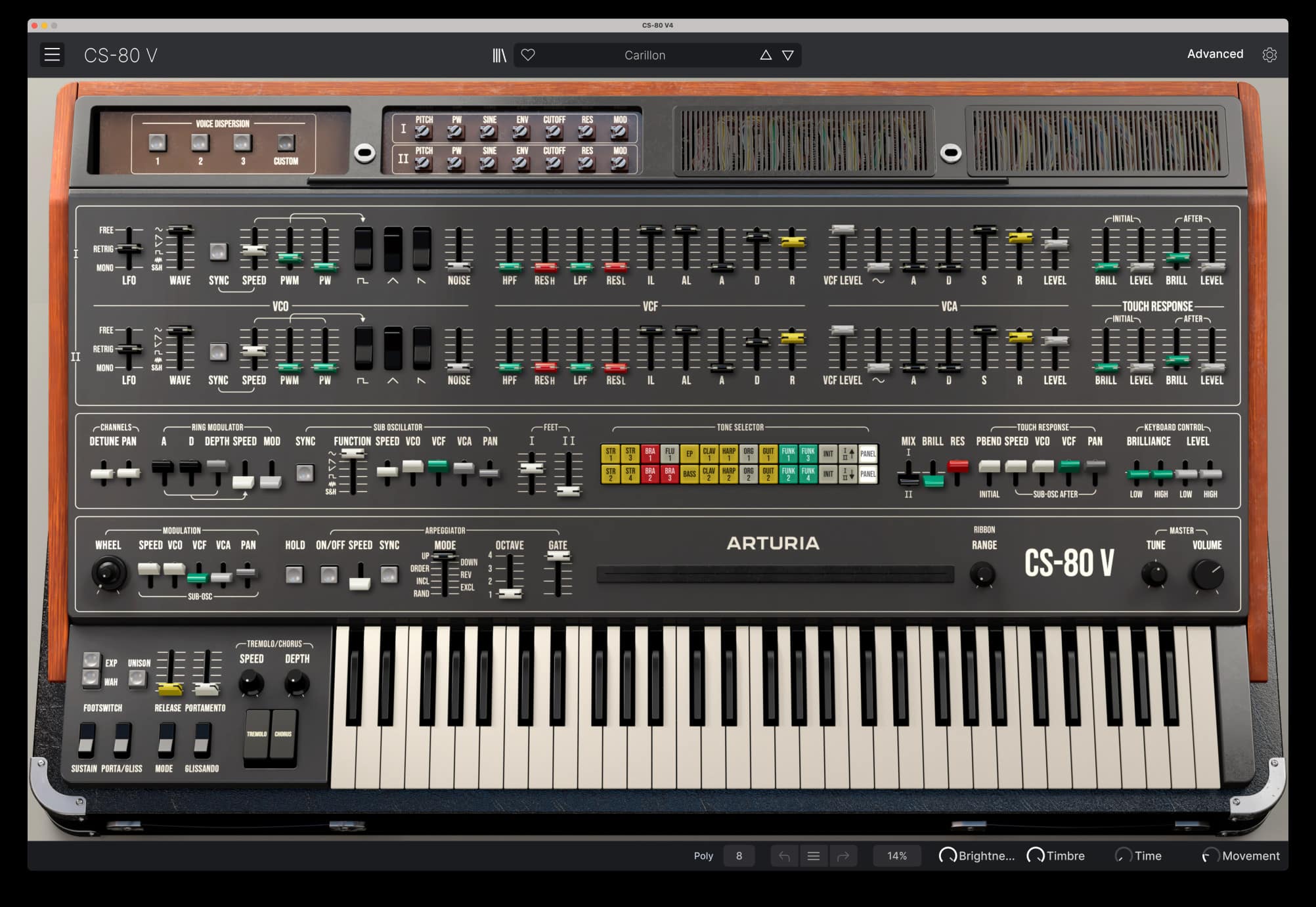
Task: Enable the Arpeggiator Hold button
Action: point(294,575)
